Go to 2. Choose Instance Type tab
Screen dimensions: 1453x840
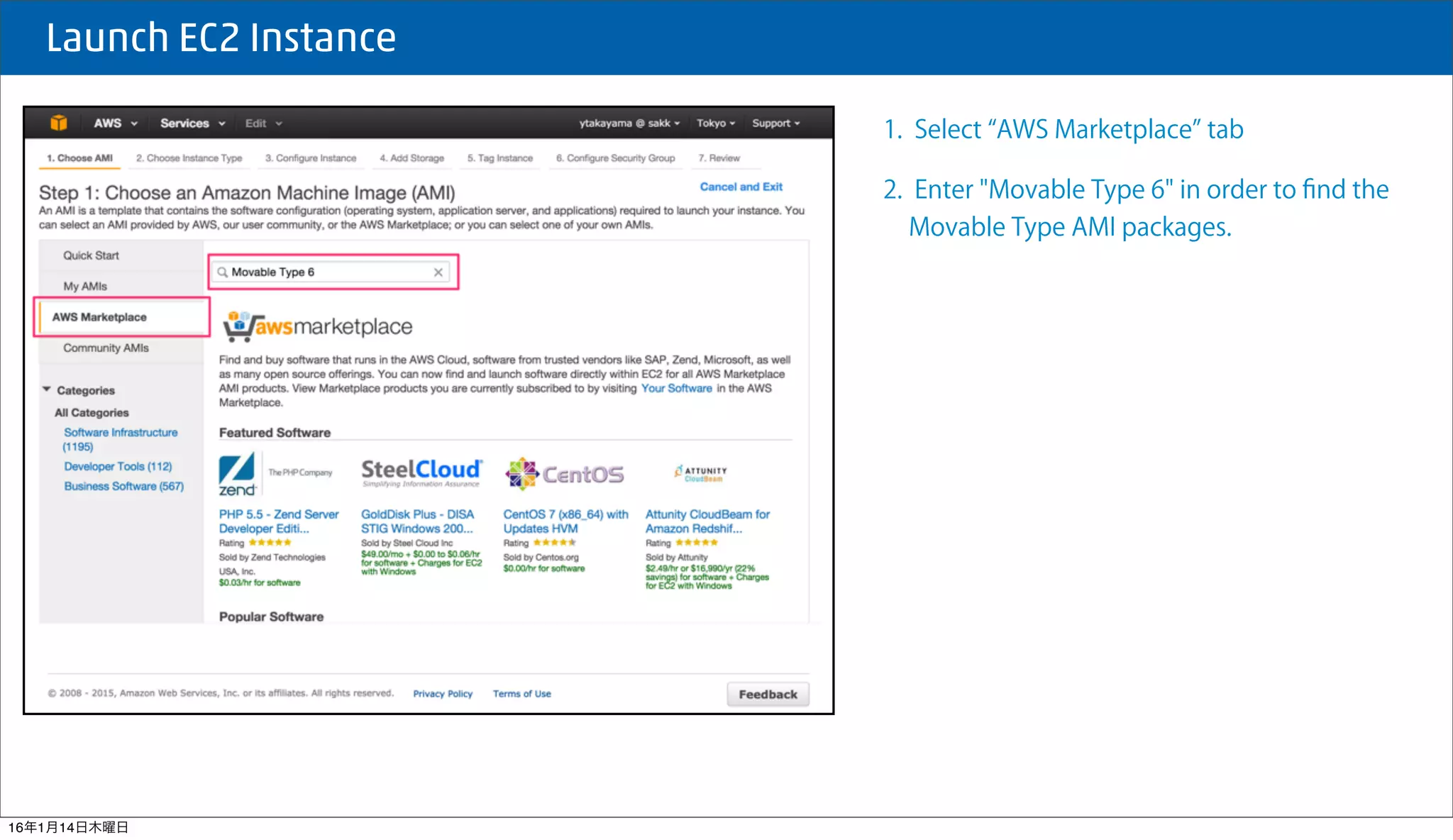point(189,158)
